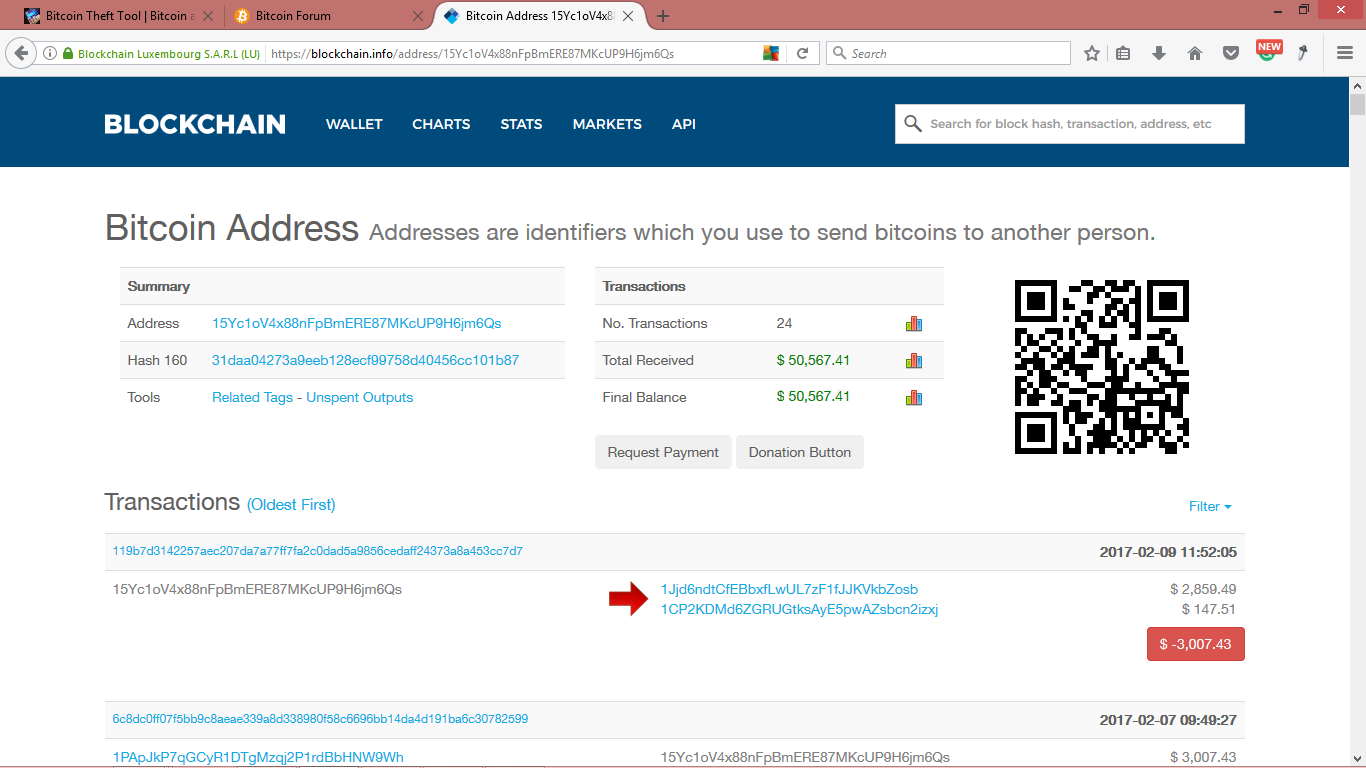Click the browser Search box
Viewport: 1366px width, 768px height.
point(948,54)
